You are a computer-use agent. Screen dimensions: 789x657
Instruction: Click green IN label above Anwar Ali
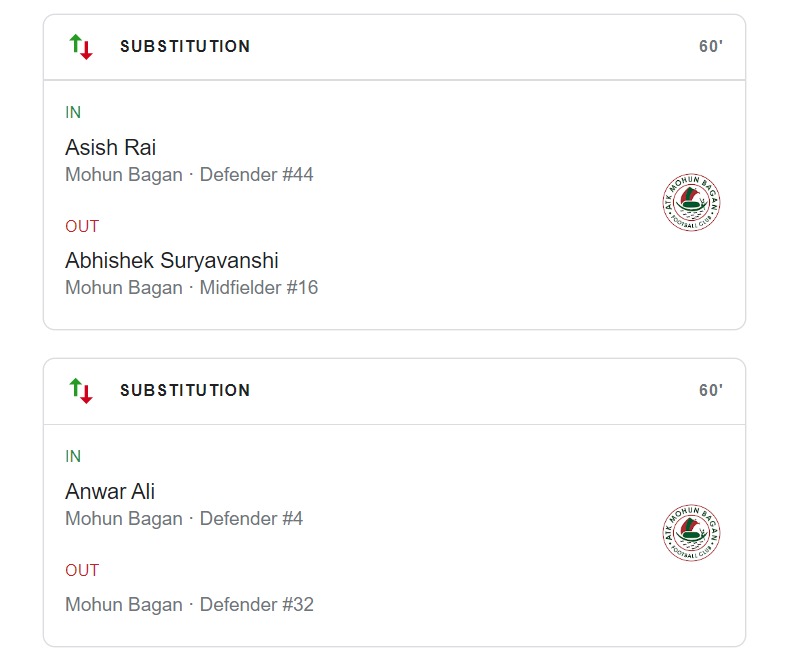pos(73,457)
